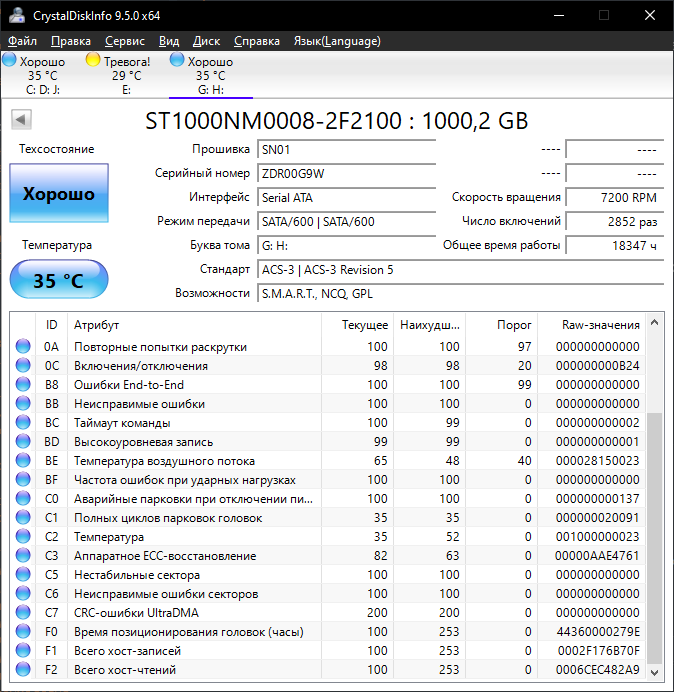674x692 pixels.
Task: Open the Сервис menu
Action: 125,41
